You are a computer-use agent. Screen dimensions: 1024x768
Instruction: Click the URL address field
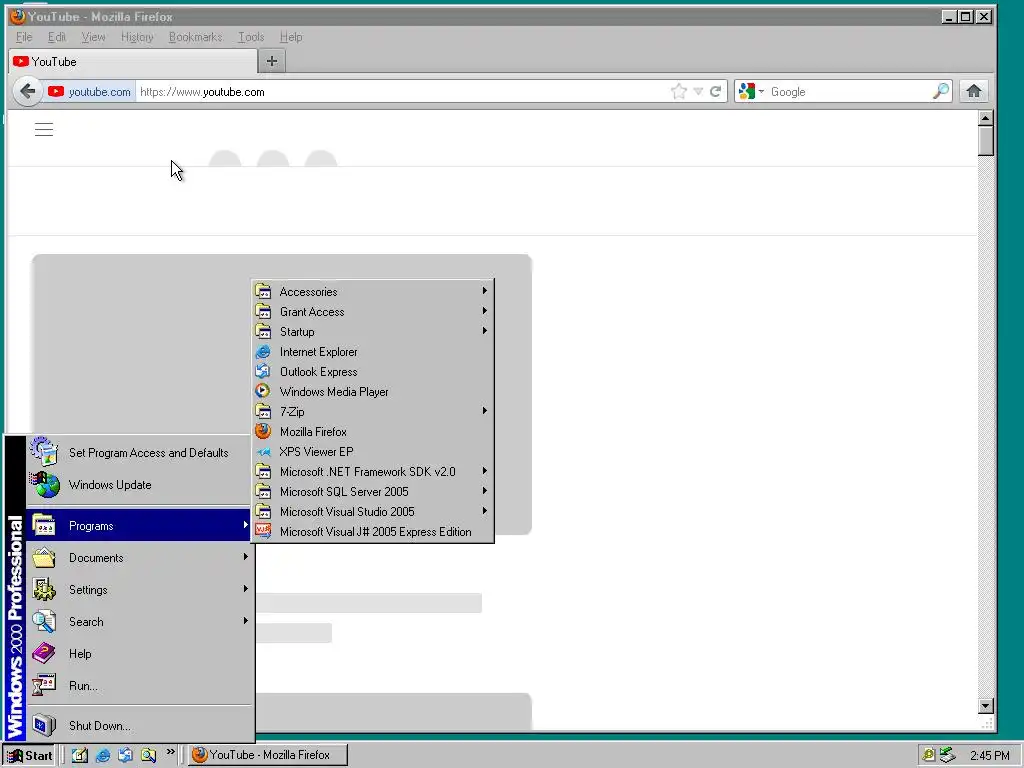[402, 92]
